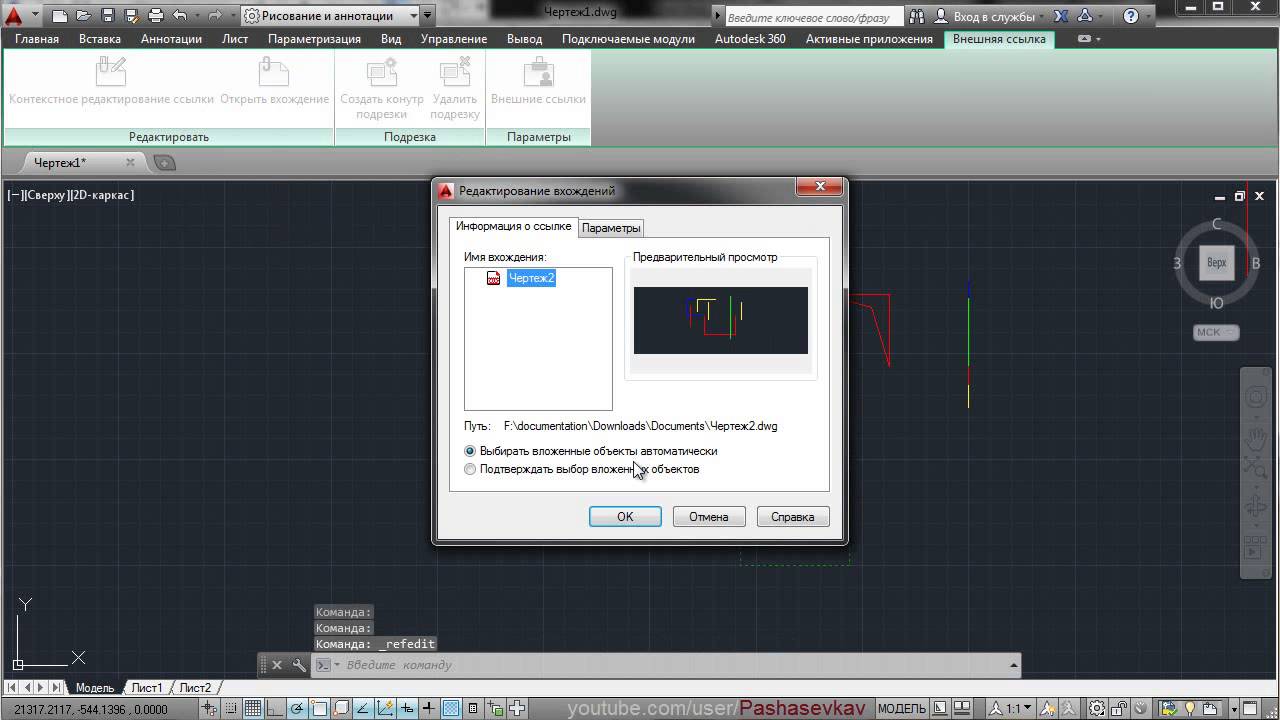The image size is (1280, 720).
Task: Click the Внешние ссылки ribbon icon
Action: 538,72
